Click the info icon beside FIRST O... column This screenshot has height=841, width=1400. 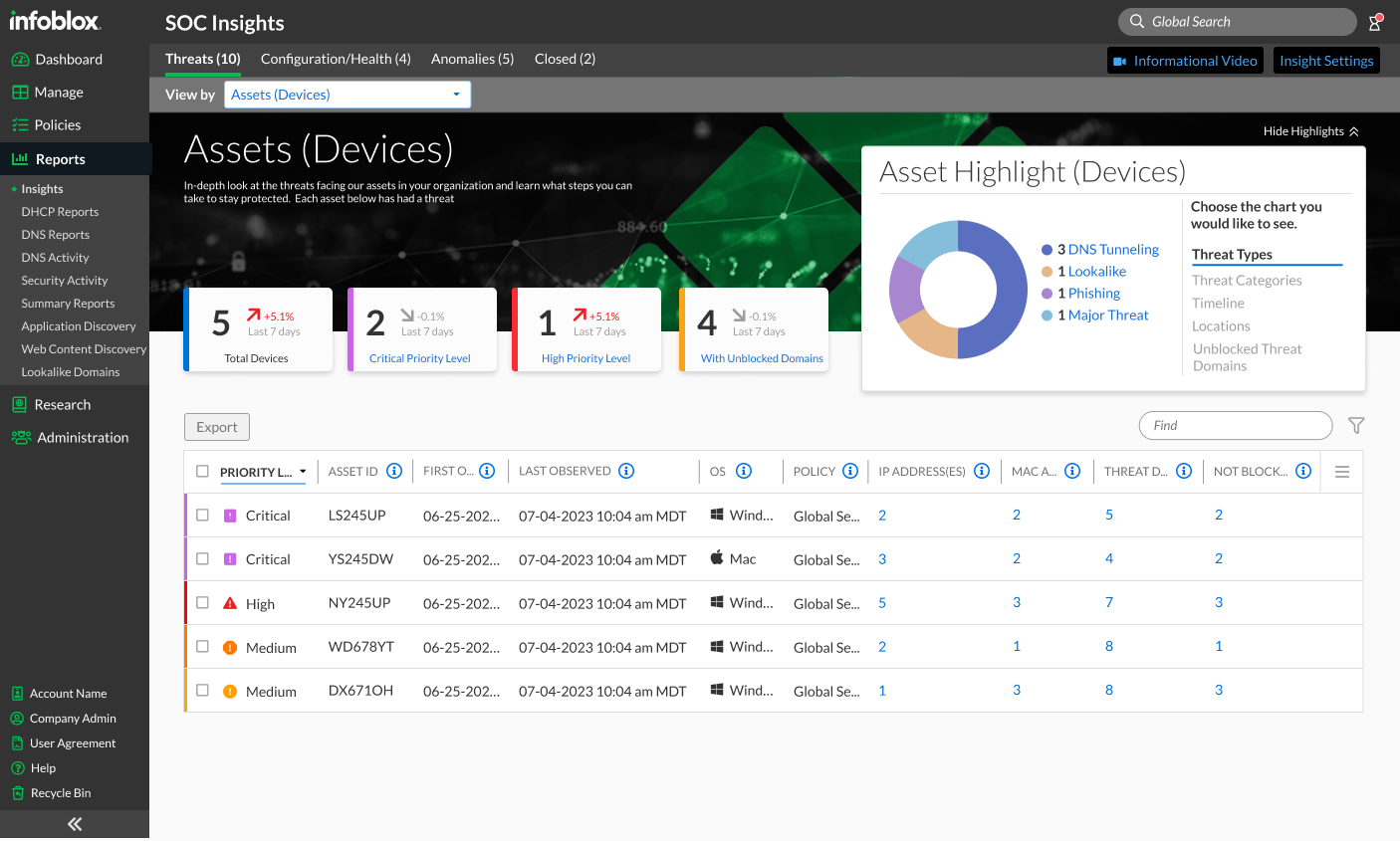click(x=487, y=471)
